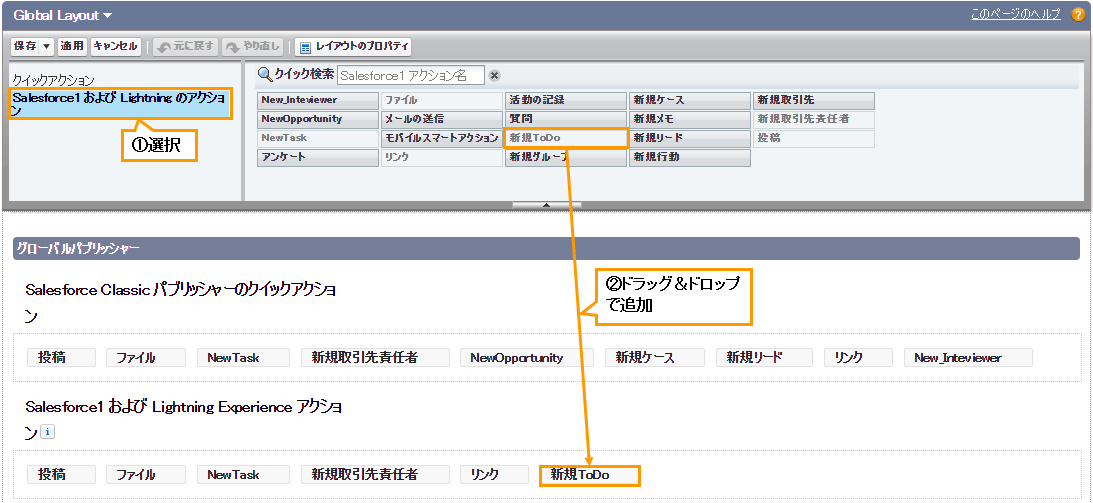Image resolution: width=1093 pixels, height=503 pixels.
Task: Click NewTask in the Classic publisher section
Action: coord(243,357)
